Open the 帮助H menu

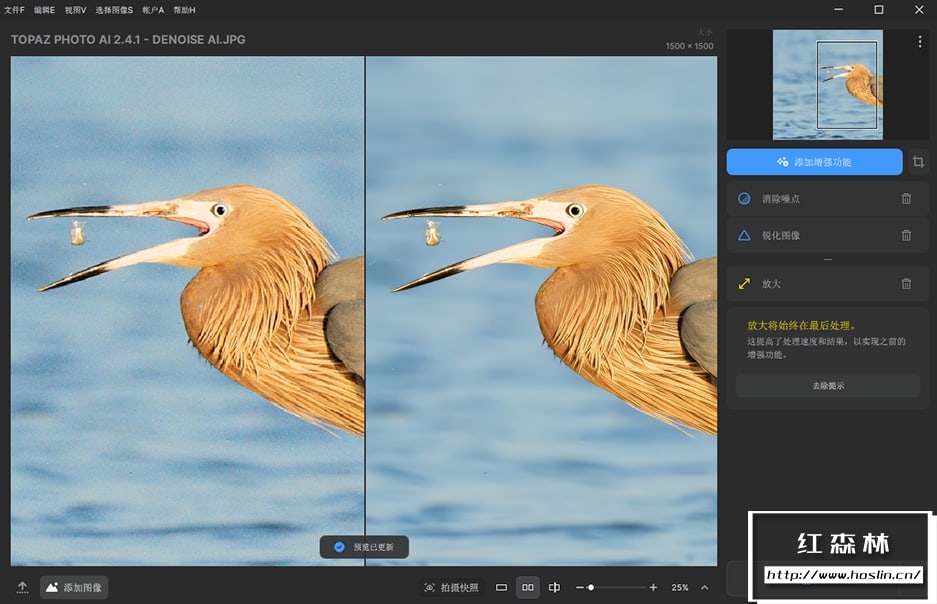(x=184, y=9)
